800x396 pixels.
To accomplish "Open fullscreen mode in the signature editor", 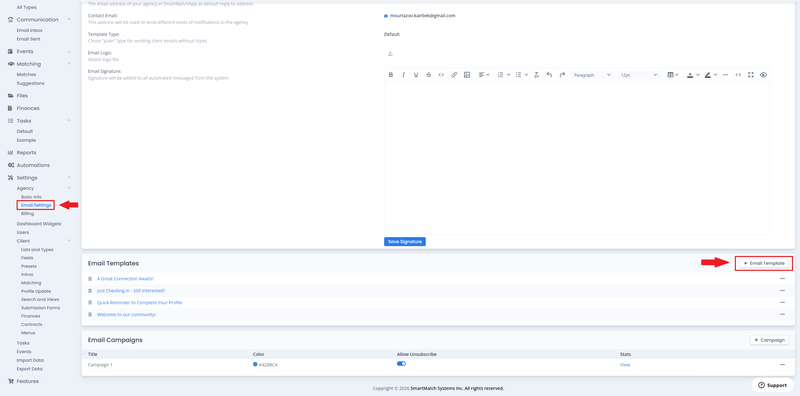I will pos(751,75).
